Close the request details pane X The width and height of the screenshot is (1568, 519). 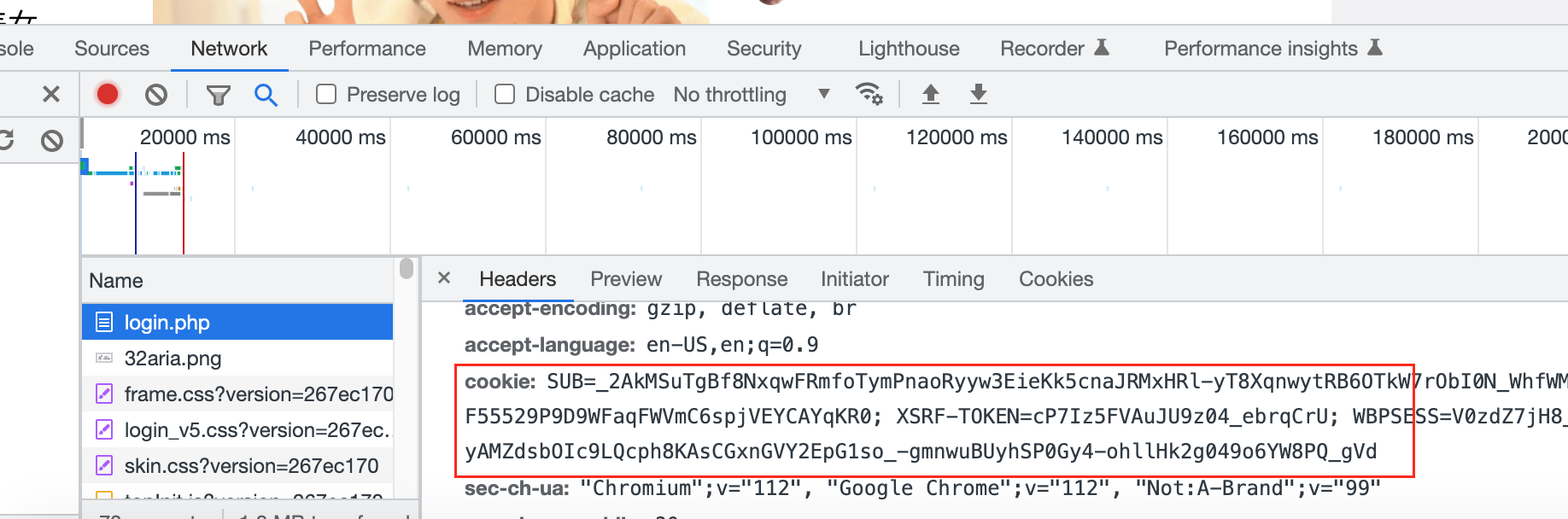[x=444, y=278]
